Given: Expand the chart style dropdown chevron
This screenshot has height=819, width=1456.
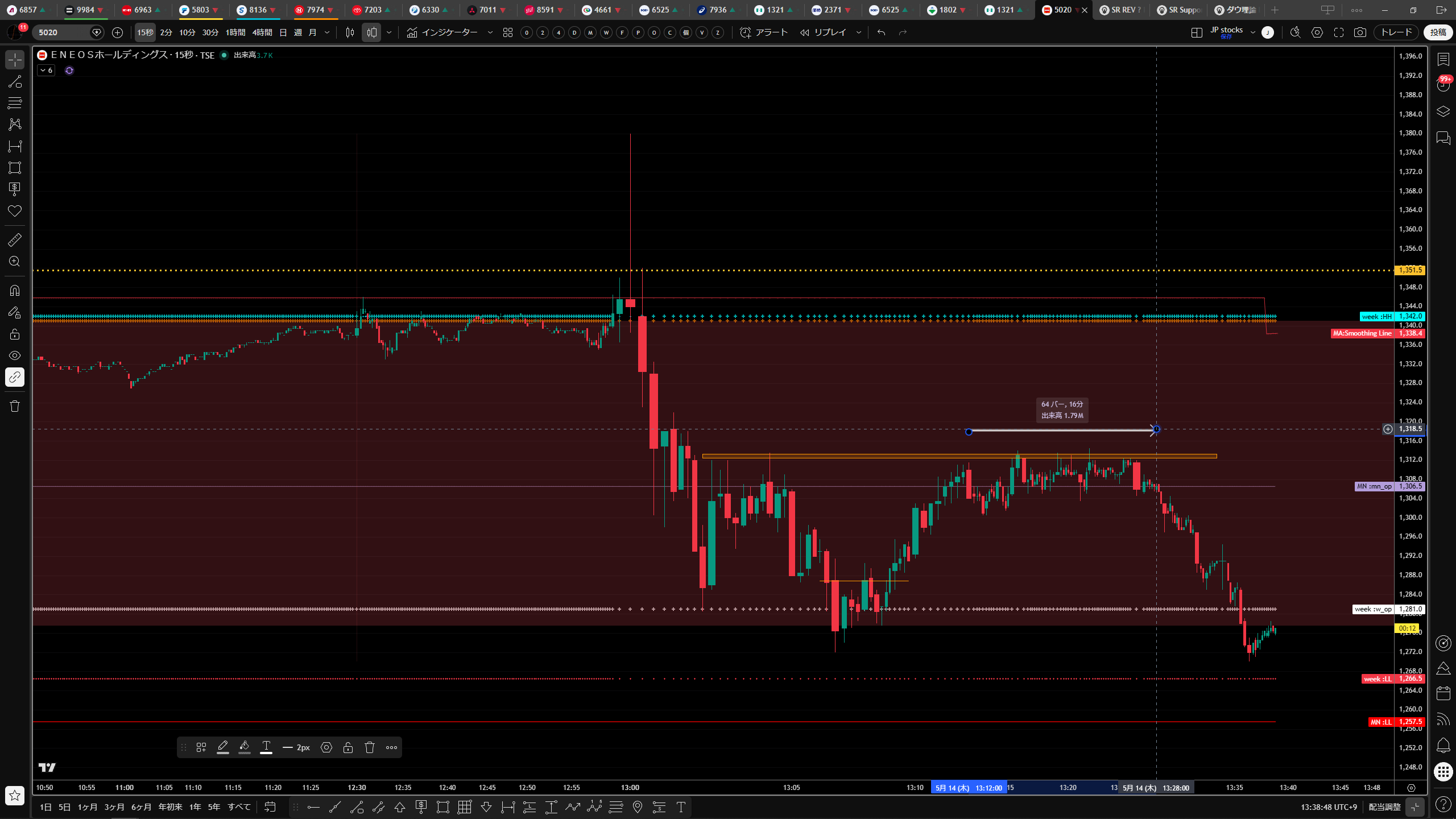Looking at the screenshot, I should coord(389,32).
